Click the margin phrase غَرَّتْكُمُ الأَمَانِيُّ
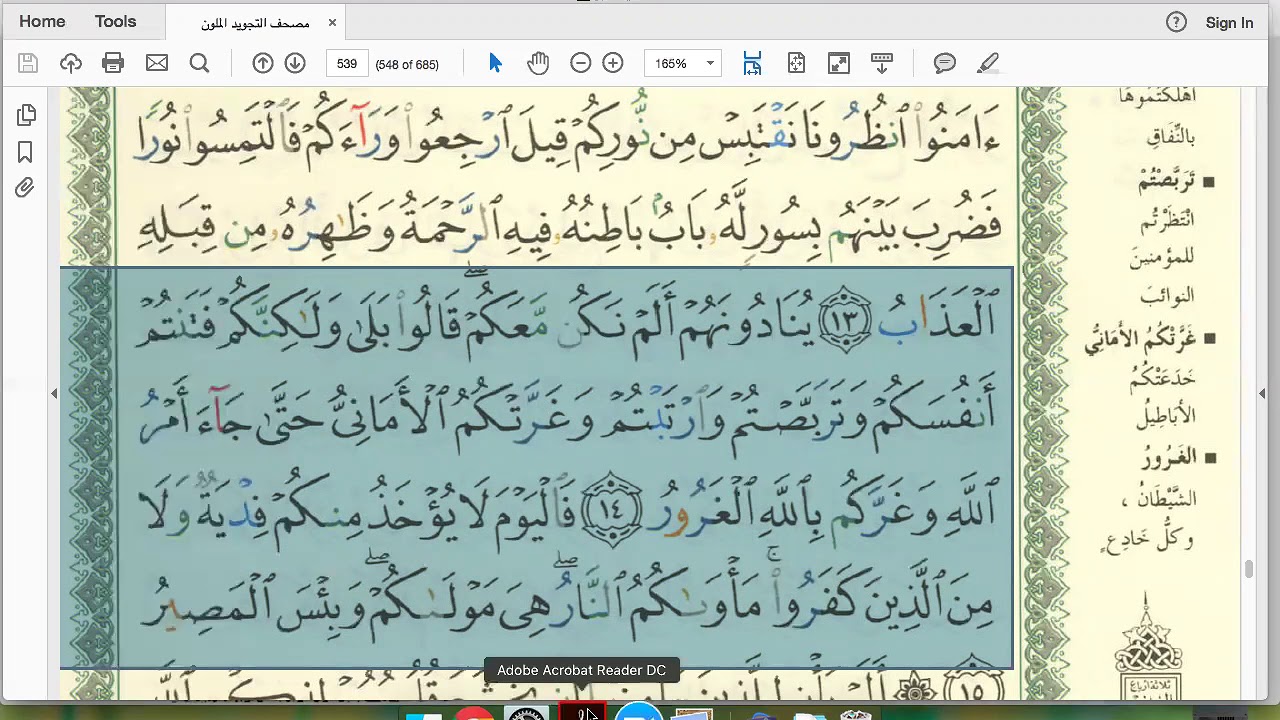The height and width of the screenshot is (720, 1280). (x=1141, y=339)
